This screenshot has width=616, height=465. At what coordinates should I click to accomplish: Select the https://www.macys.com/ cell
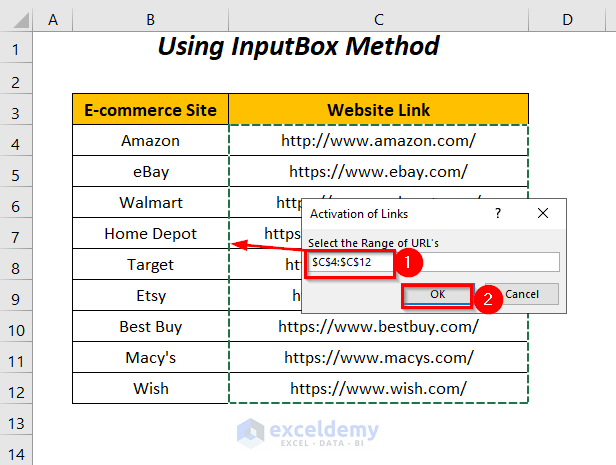(378, 357)
